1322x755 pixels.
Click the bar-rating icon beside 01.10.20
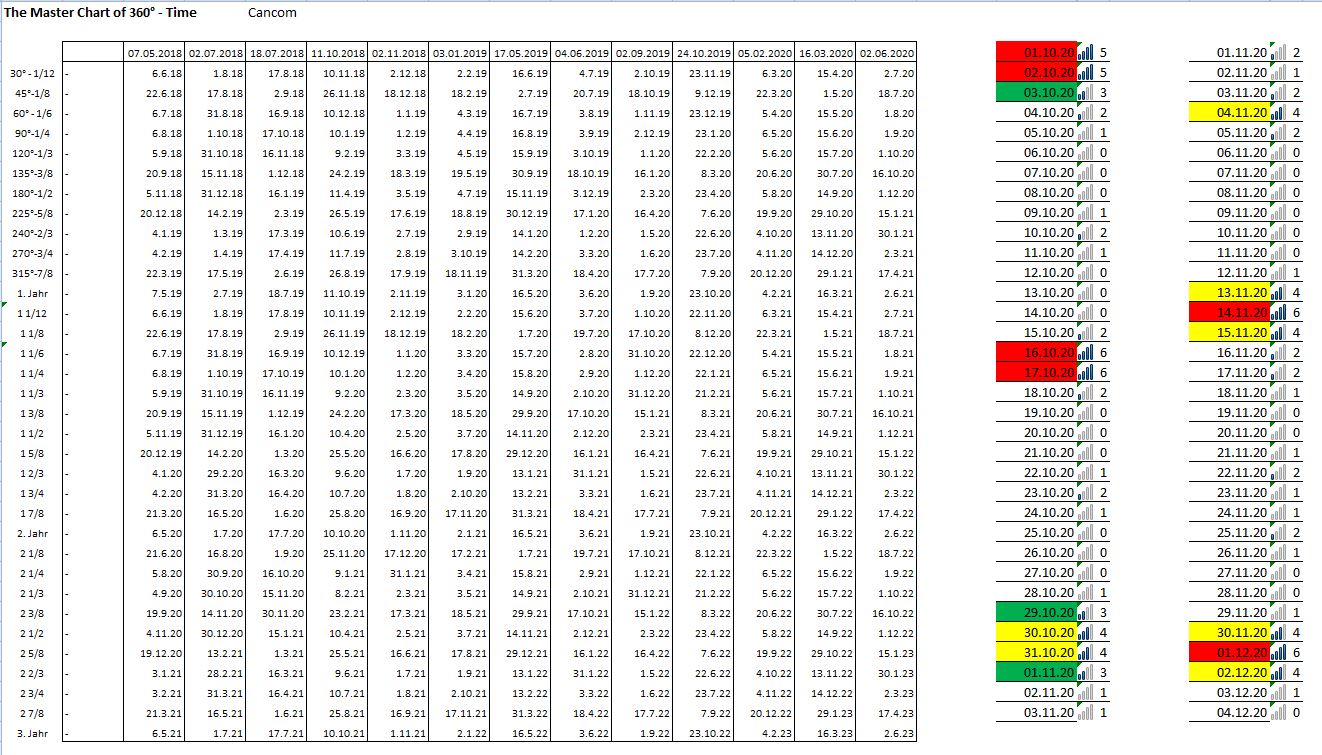(x=1087, y=53)
